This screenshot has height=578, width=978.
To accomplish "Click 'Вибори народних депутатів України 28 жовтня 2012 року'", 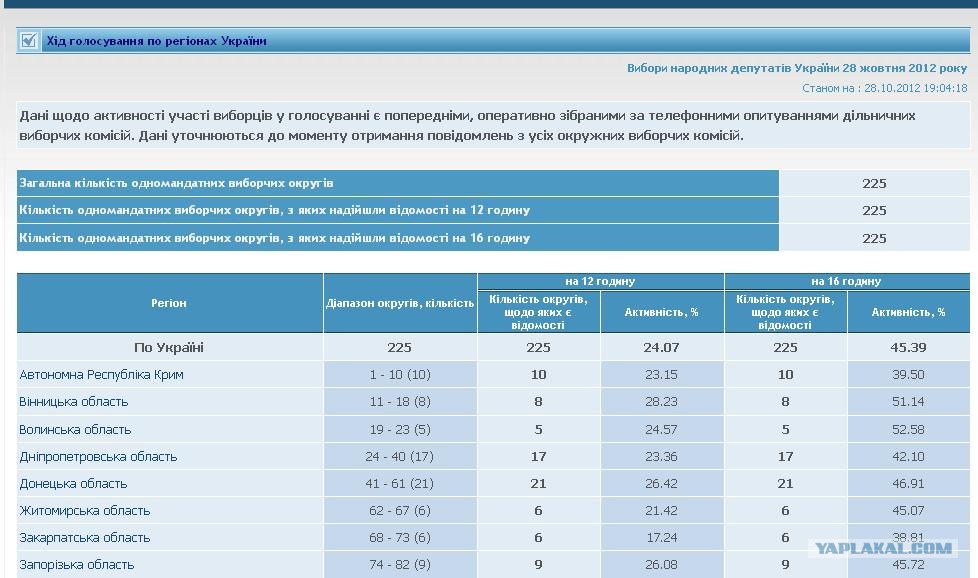I will tap(796, 68).
